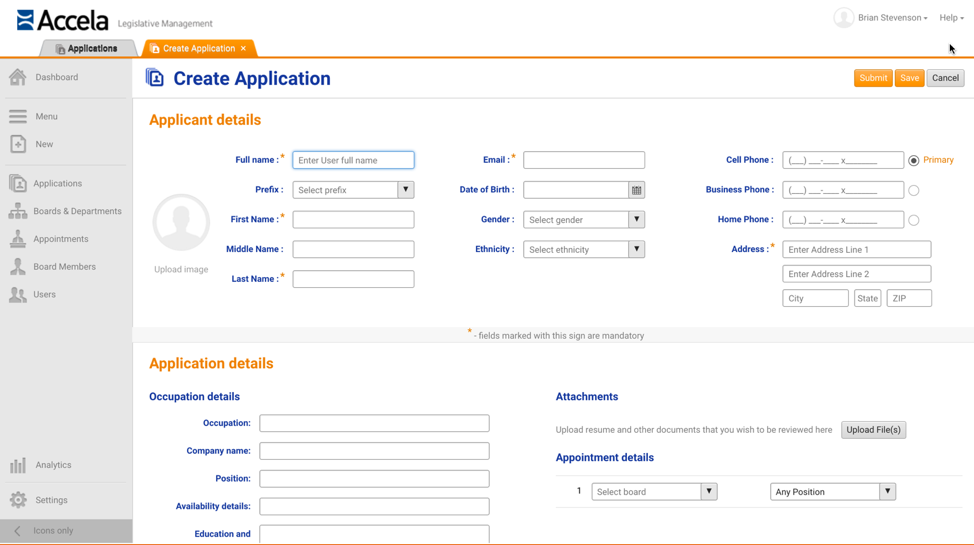Click the hamburger Menu icon
Viewport: 974px width, 545px height.
[x=18, y=116]
